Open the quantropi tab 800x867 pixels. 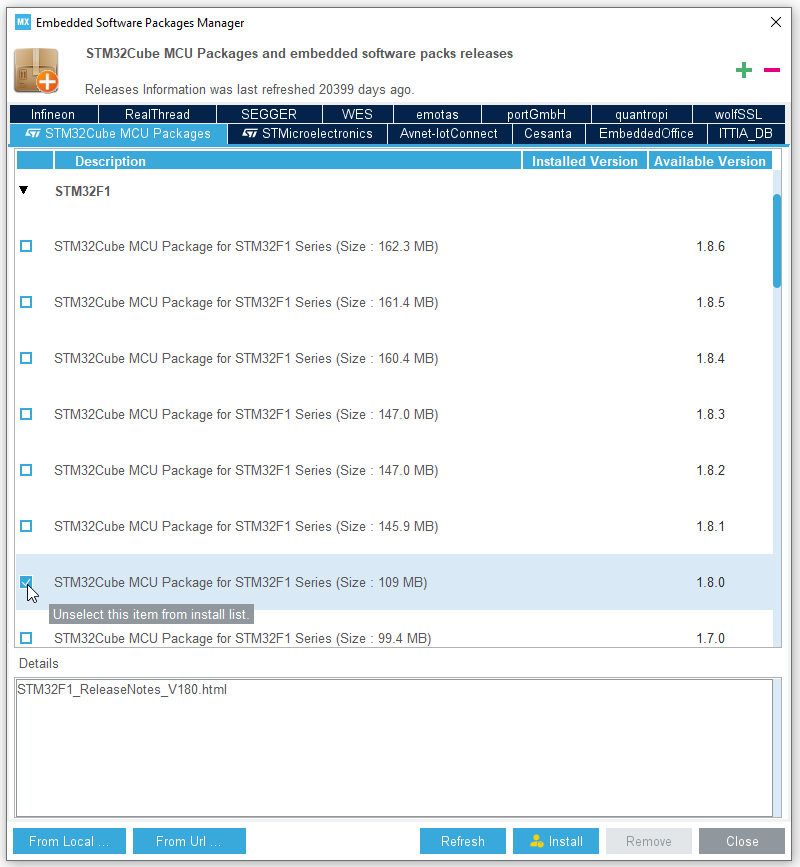(642, 114)
